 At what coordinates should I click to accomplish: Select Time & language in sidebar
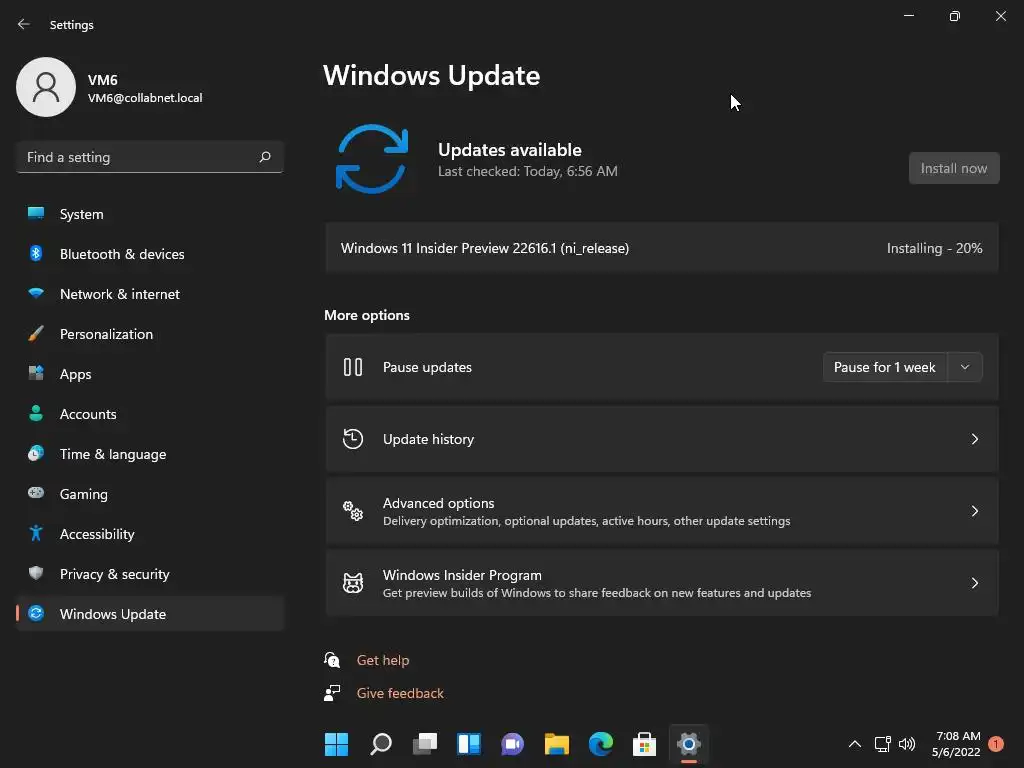(x=150, y=453)
